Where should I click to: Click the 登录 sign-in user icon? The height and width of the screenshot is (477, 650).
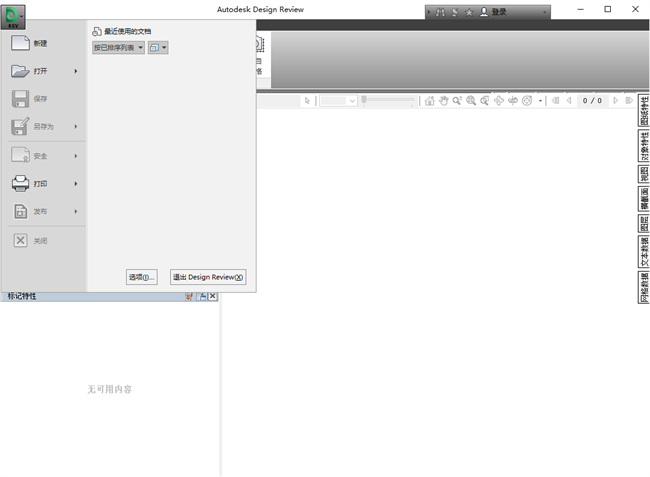pyautogui.click(x=484, y=12)
